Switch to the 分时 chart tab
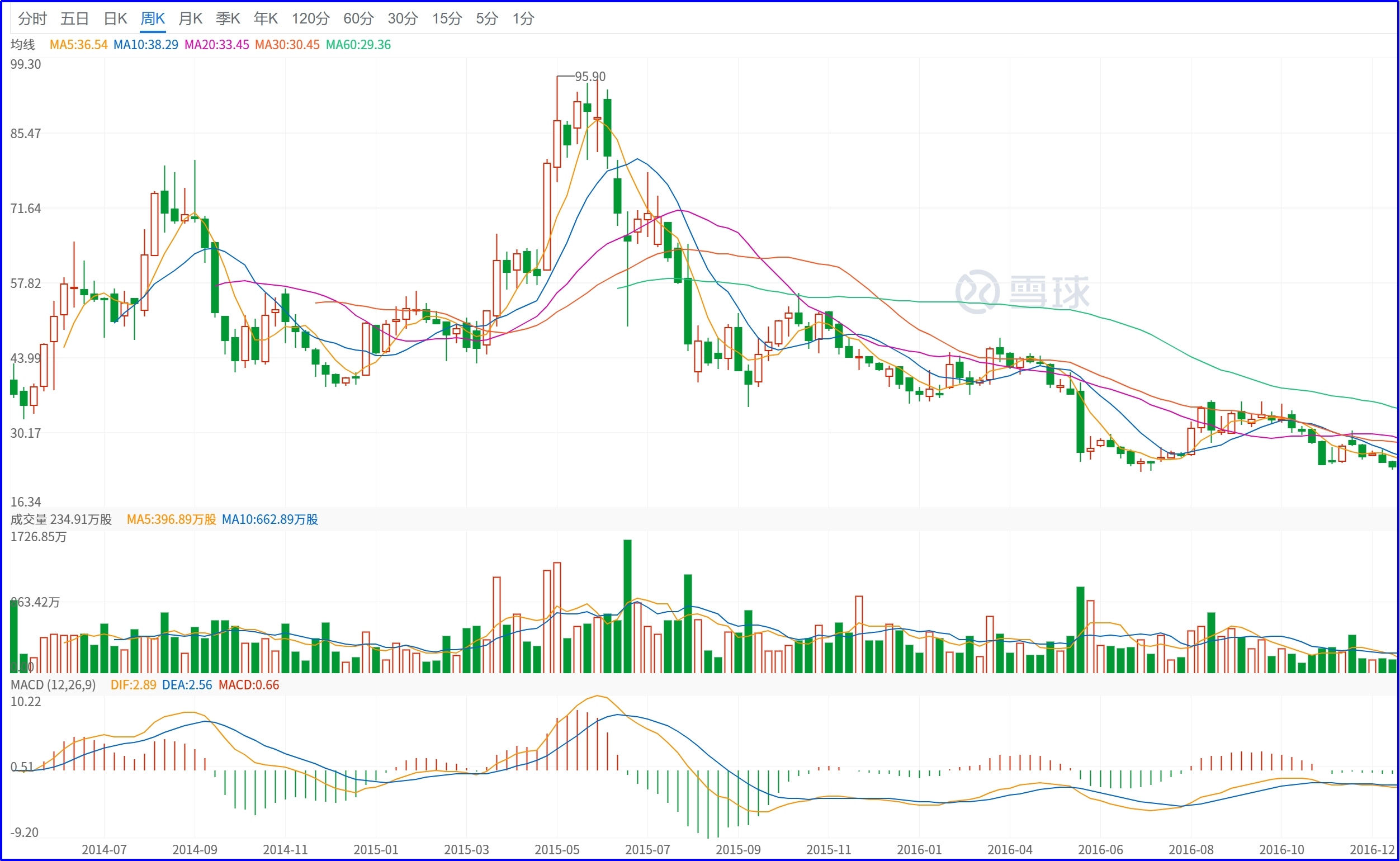The height and width of the screenshot is (861, 1400). (x=32, y=19)
